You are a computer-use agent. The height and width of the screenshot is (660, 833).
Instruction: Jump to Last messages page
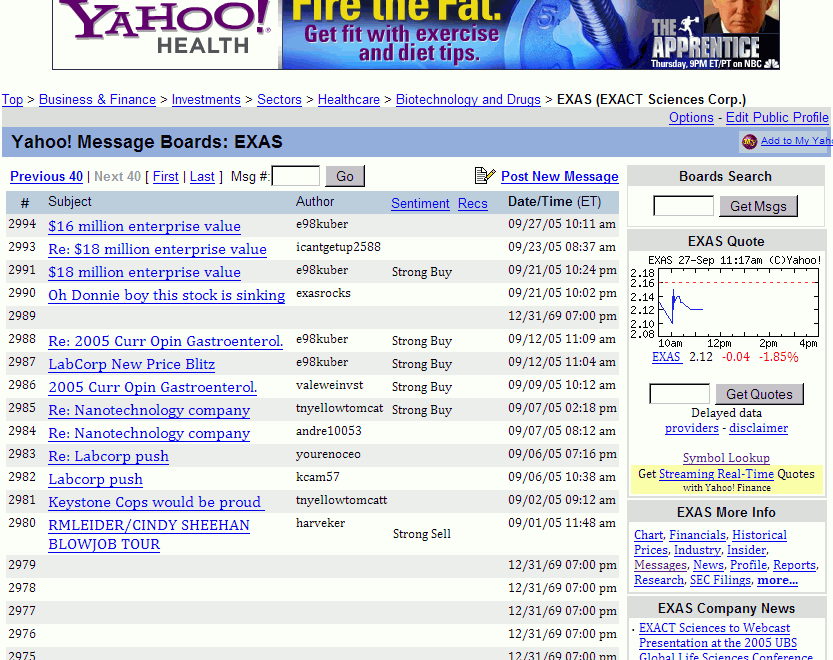[202, 176]
